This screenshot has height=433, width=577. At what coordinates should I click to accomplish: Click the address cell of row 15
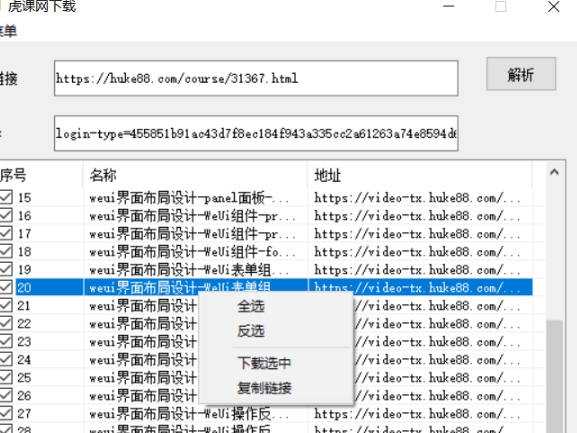pos(420,198)
